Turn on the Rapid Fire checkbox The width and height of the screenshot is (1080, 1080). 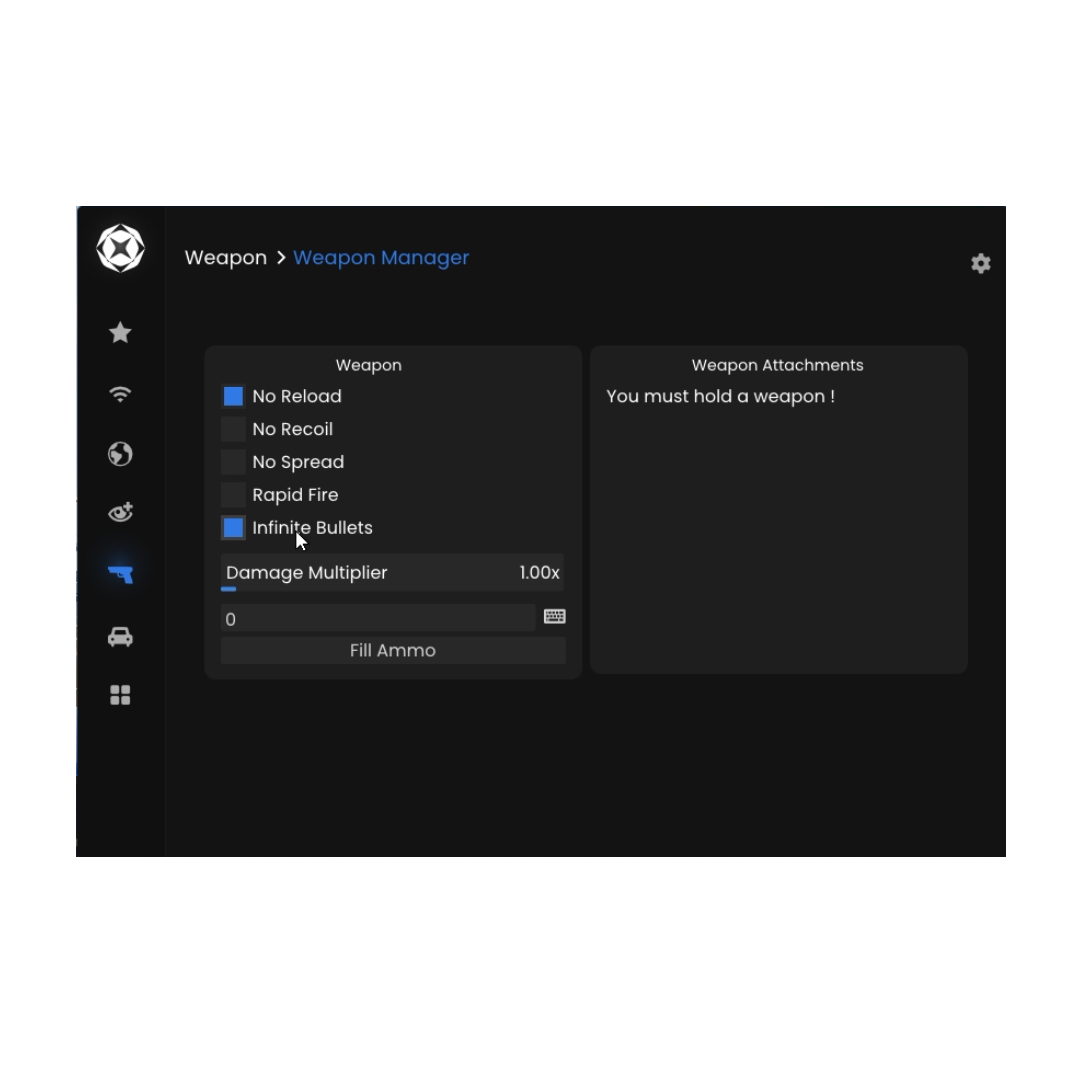point(233,495)
